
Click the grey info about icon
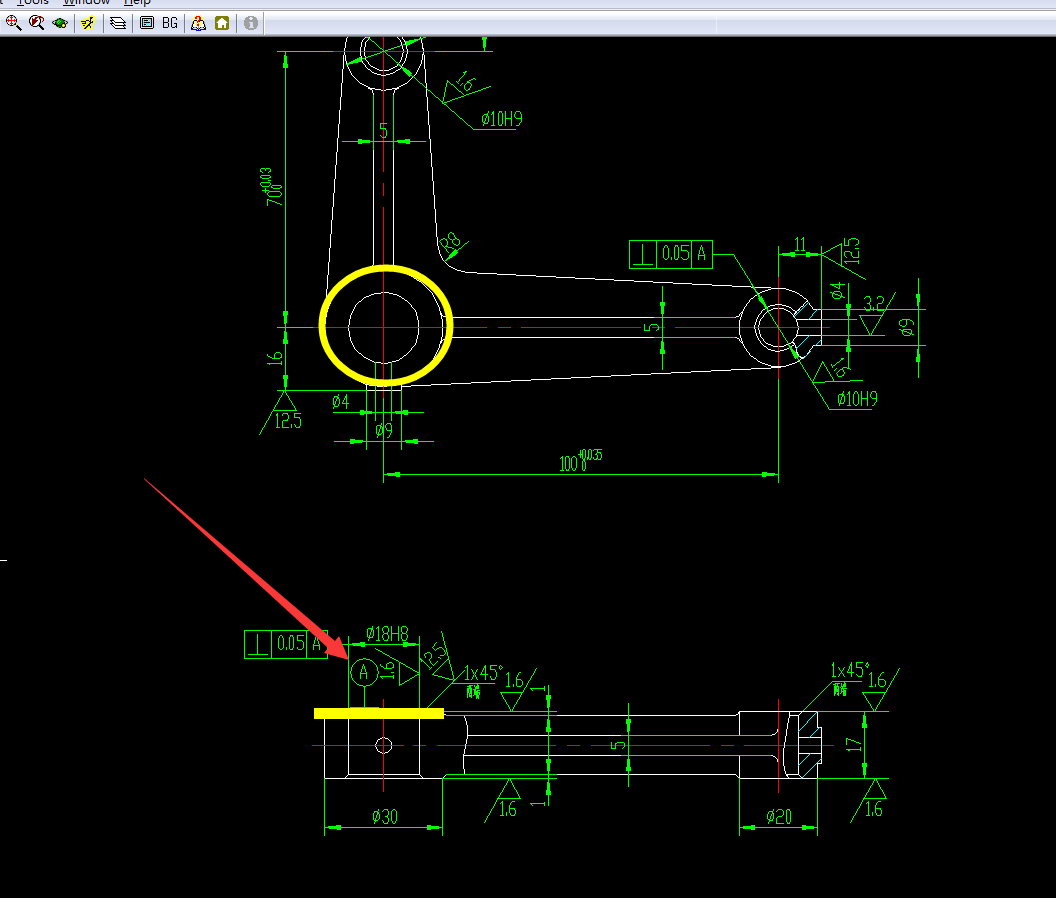251,23
